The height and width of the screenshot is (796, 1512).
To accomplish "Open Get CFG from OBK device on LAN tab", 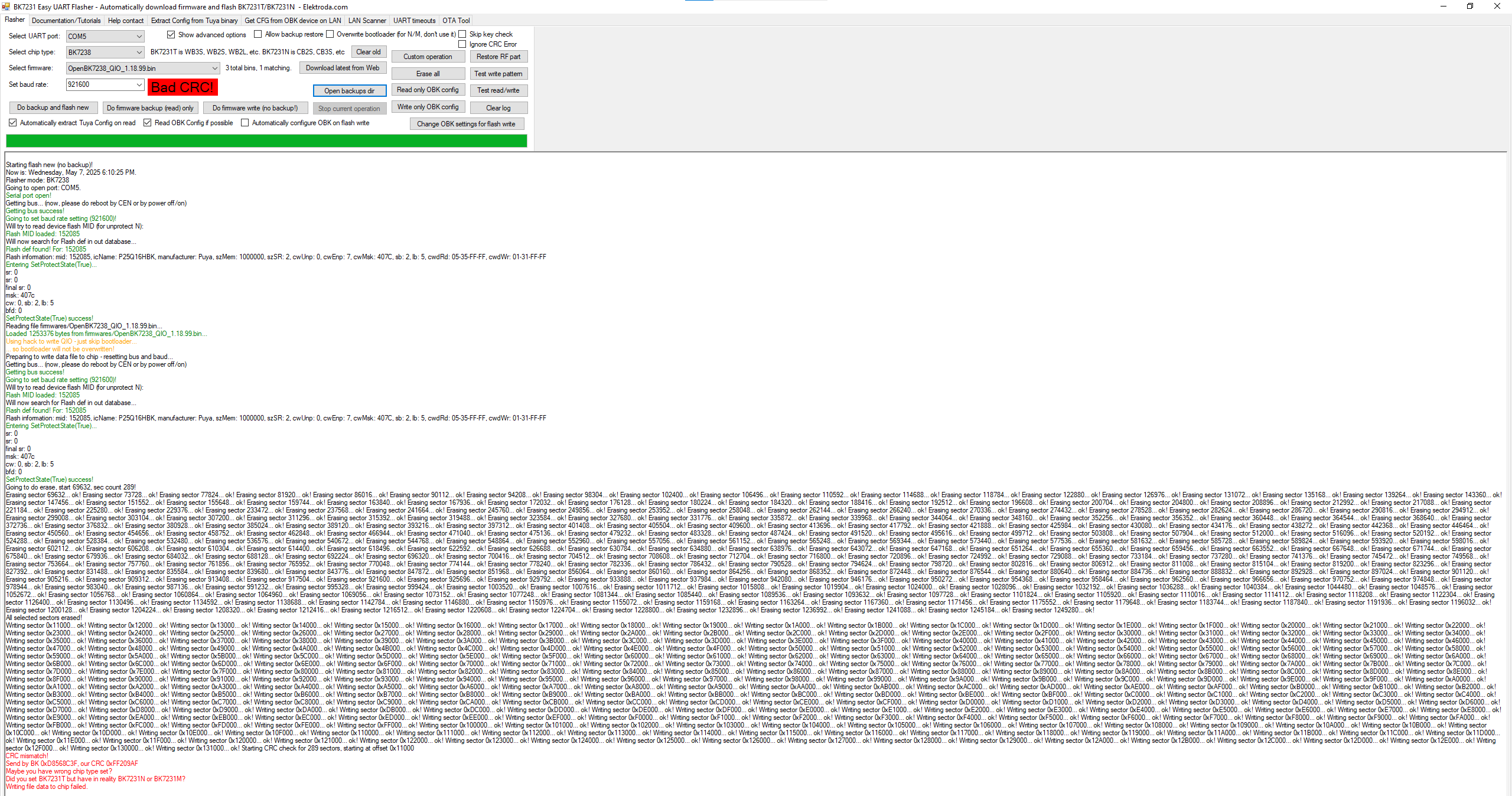I will tap(293, 21).
